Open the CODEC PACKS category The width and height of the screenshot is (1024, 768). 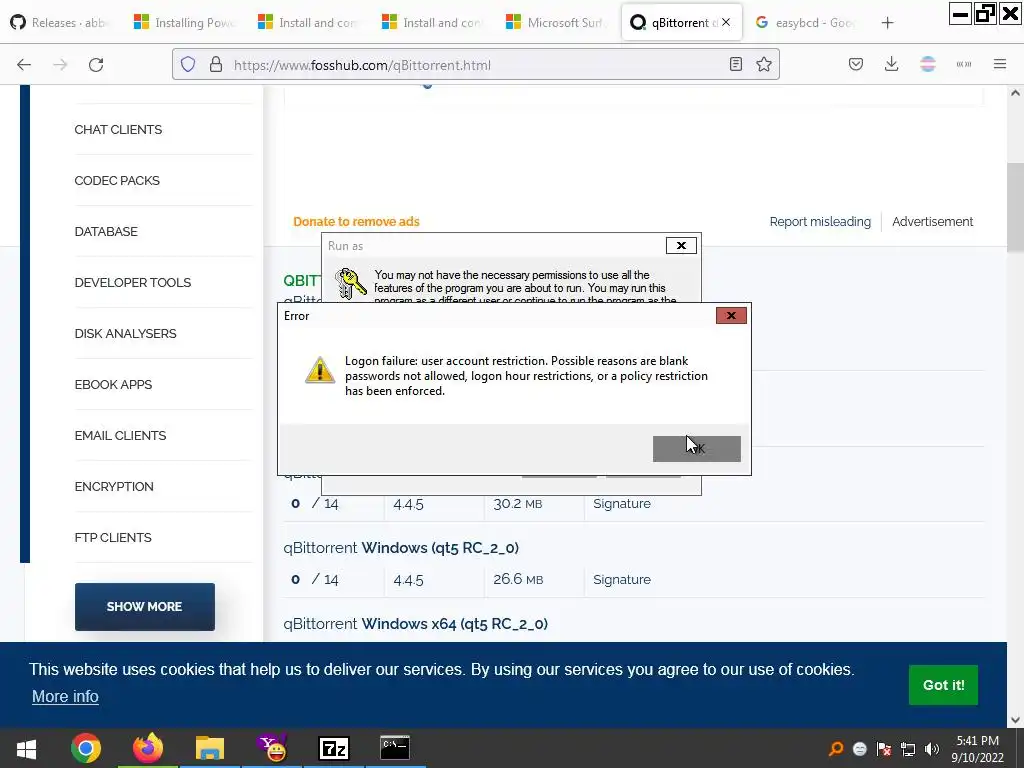tap(117, 180)
